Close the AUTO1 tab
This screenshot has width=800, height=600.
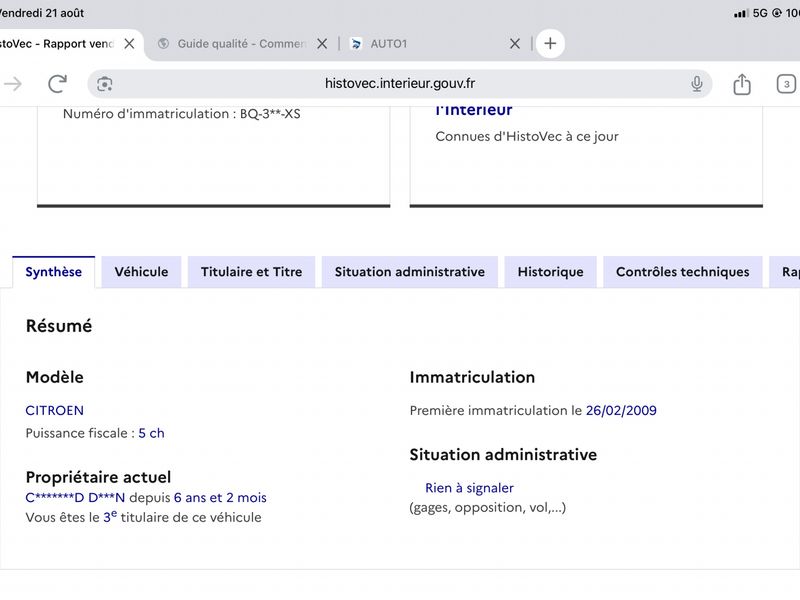(x=515, y=44)
